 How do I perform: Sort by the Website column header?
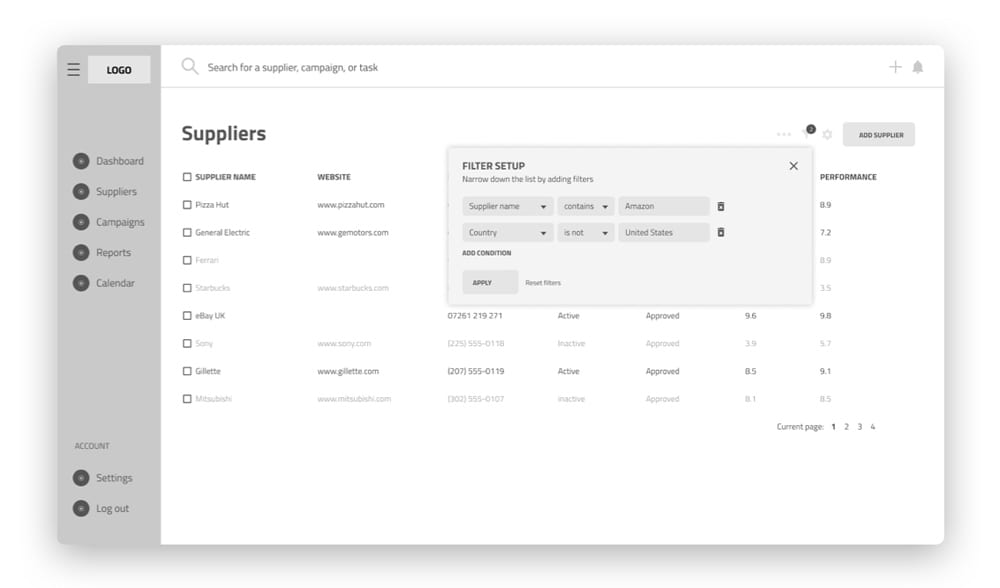click(334, 177)
